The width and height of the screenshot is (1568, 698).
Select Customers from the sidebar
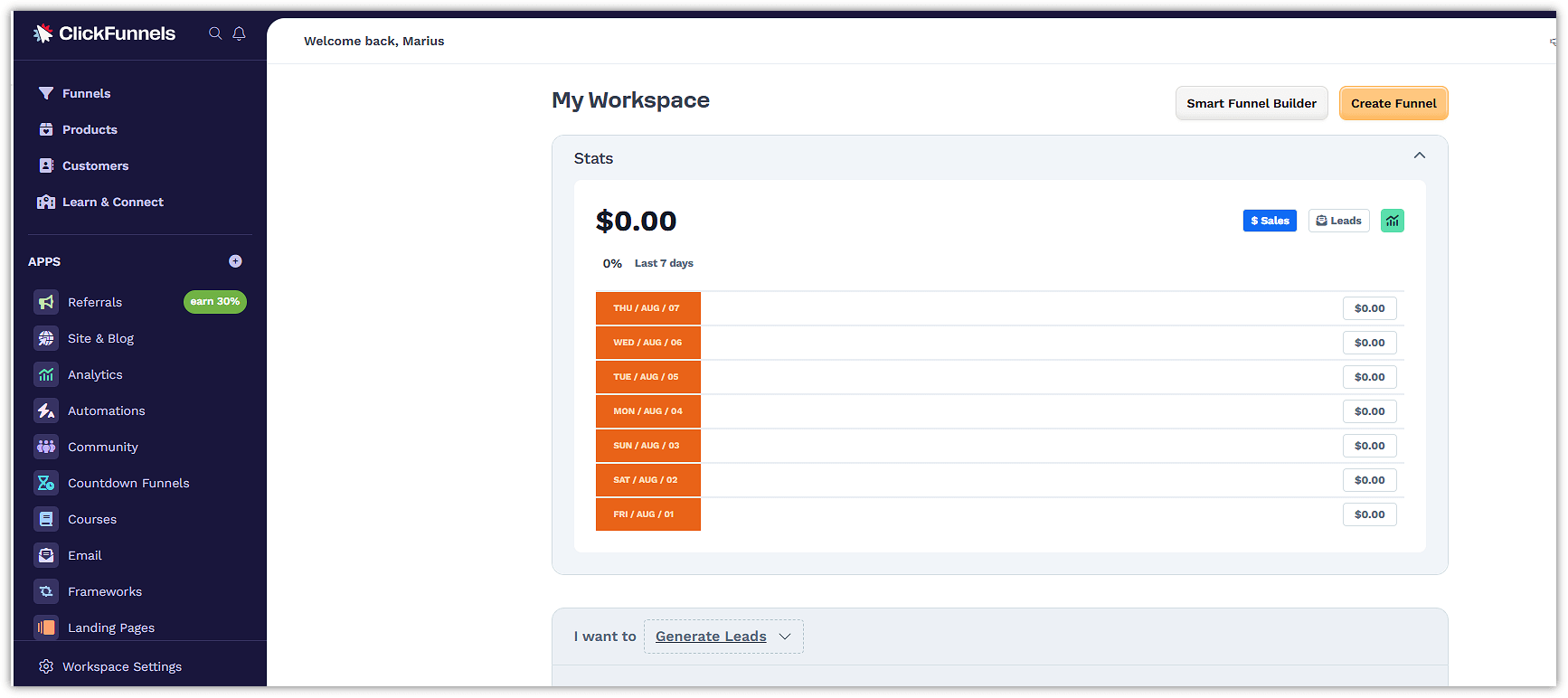click(95, 165)
